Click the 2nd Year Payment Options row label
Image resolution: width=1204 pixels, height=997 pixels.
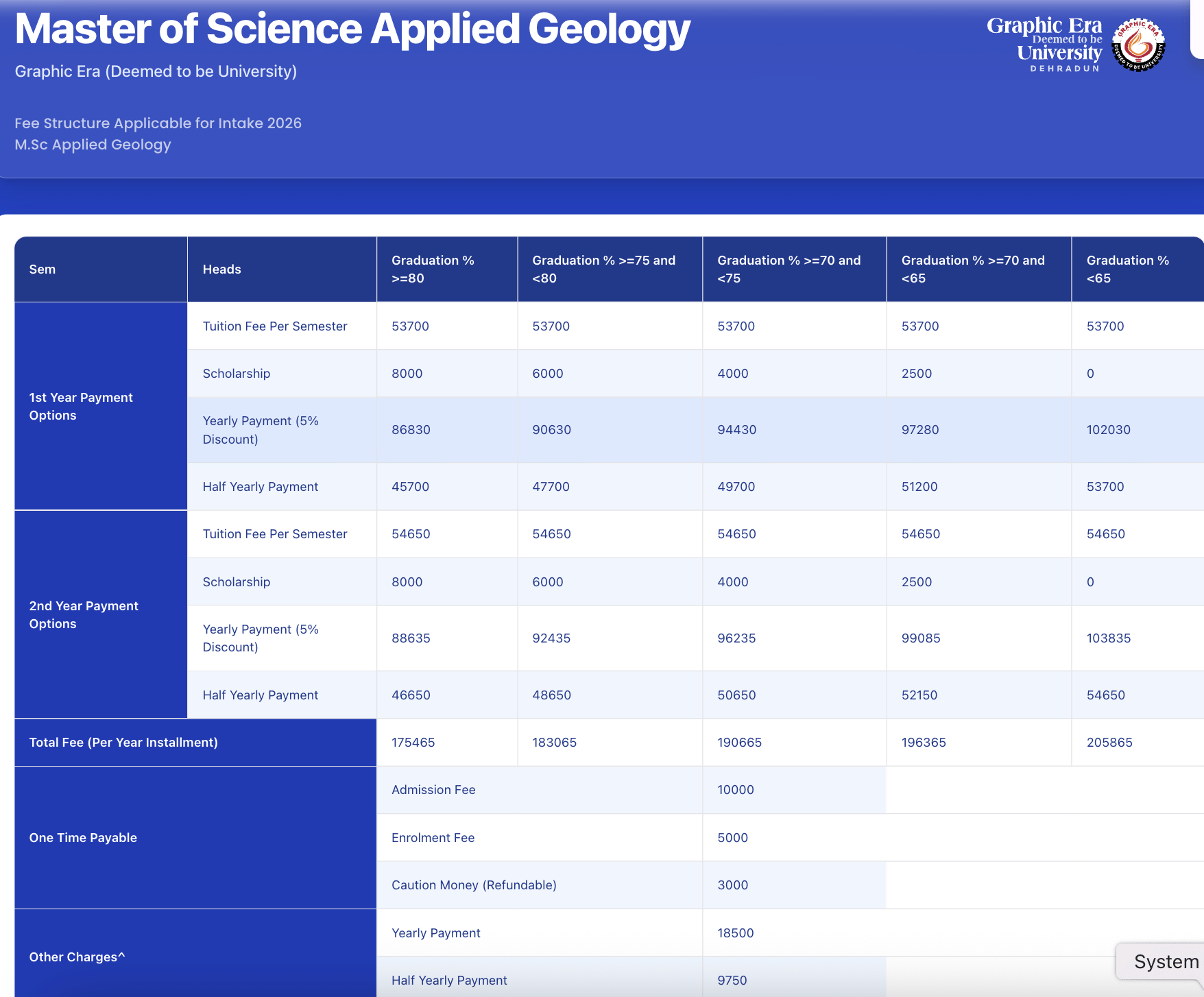click(84, 615)
